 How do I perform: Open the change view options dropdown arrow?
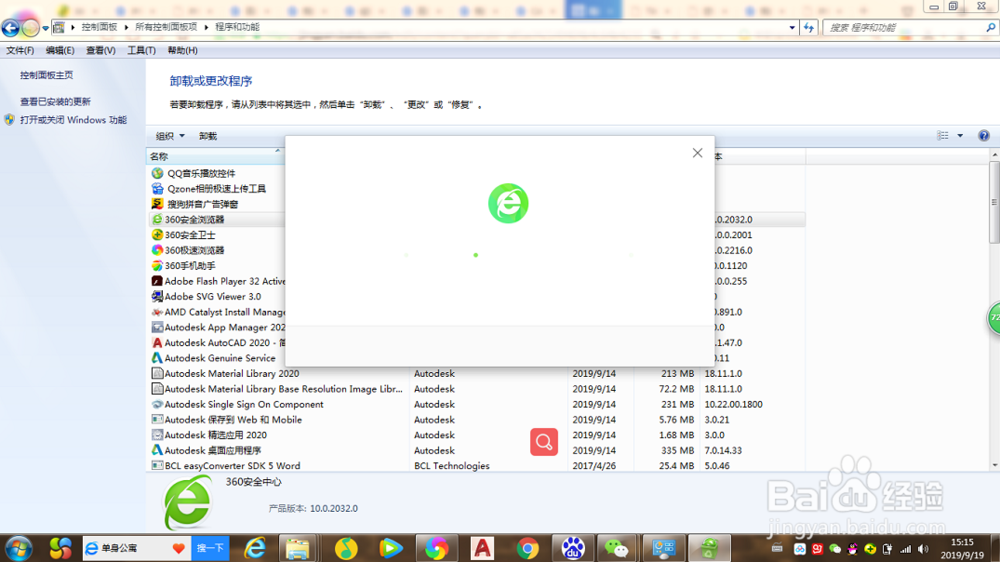960,136
